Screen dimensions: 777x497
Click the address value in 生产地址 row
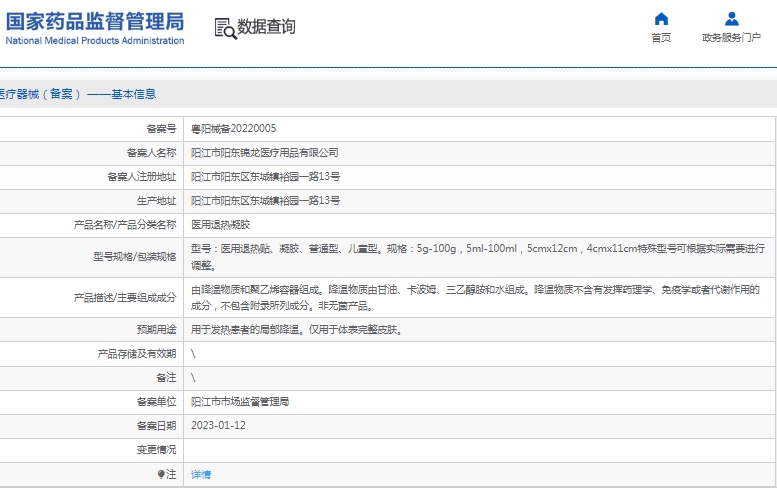click(266, 201)
